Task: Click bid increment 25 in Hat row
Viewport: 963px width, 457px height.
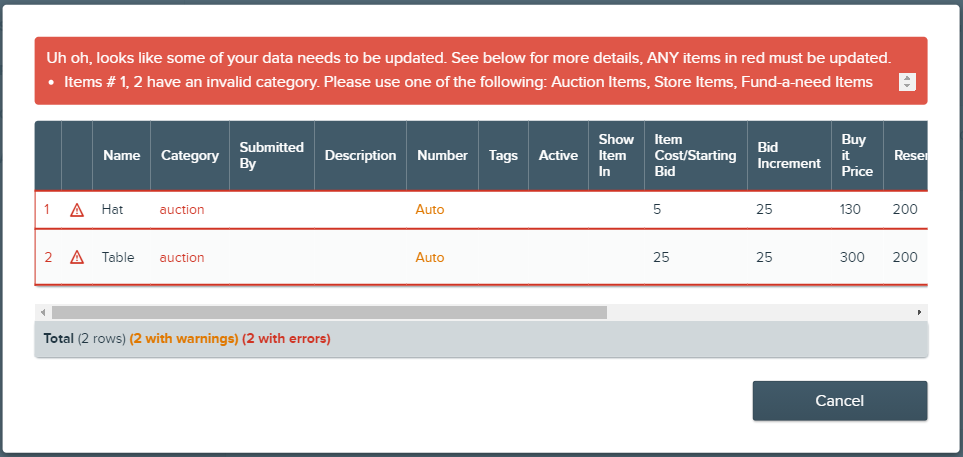Action: [x=765, y=209]
